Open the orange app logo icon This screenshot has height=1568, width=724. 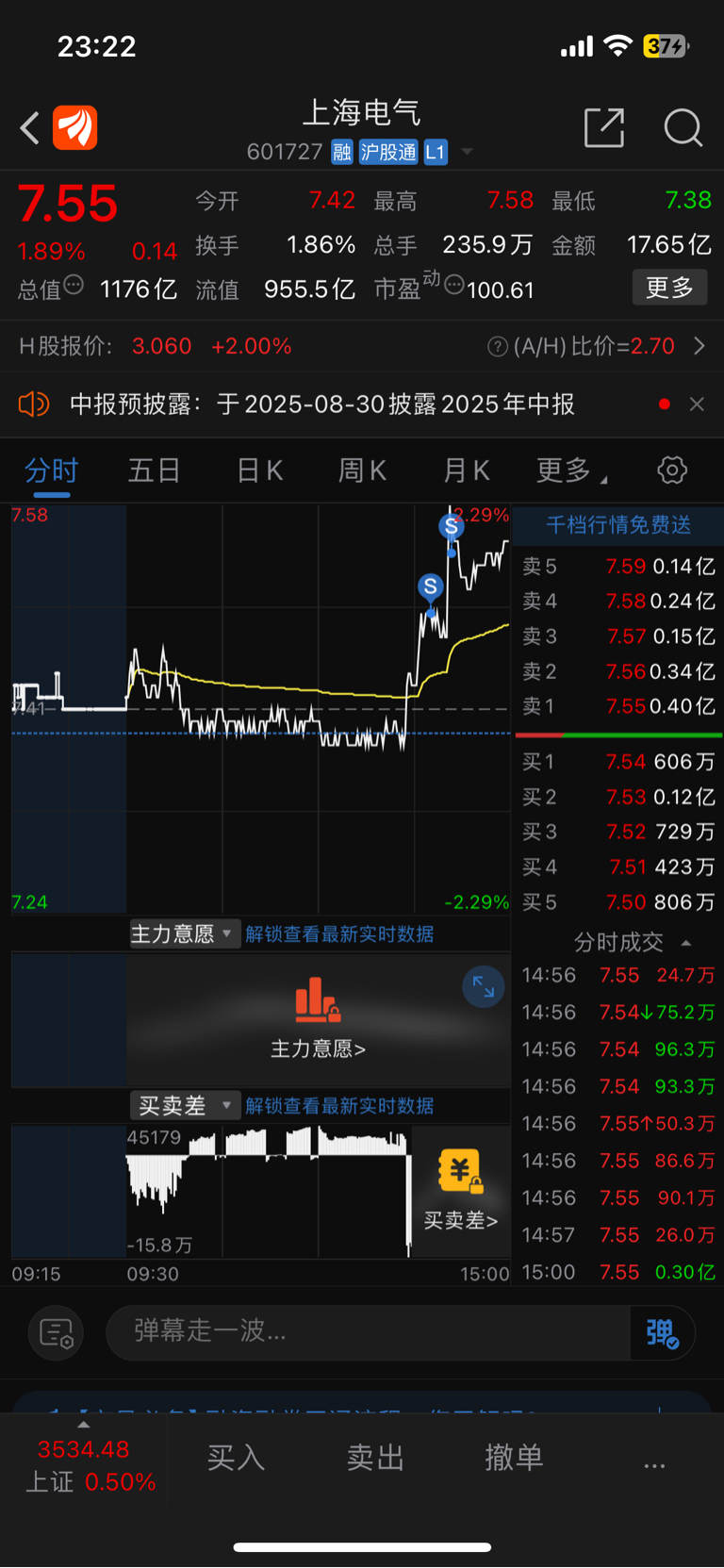(75, 128)
